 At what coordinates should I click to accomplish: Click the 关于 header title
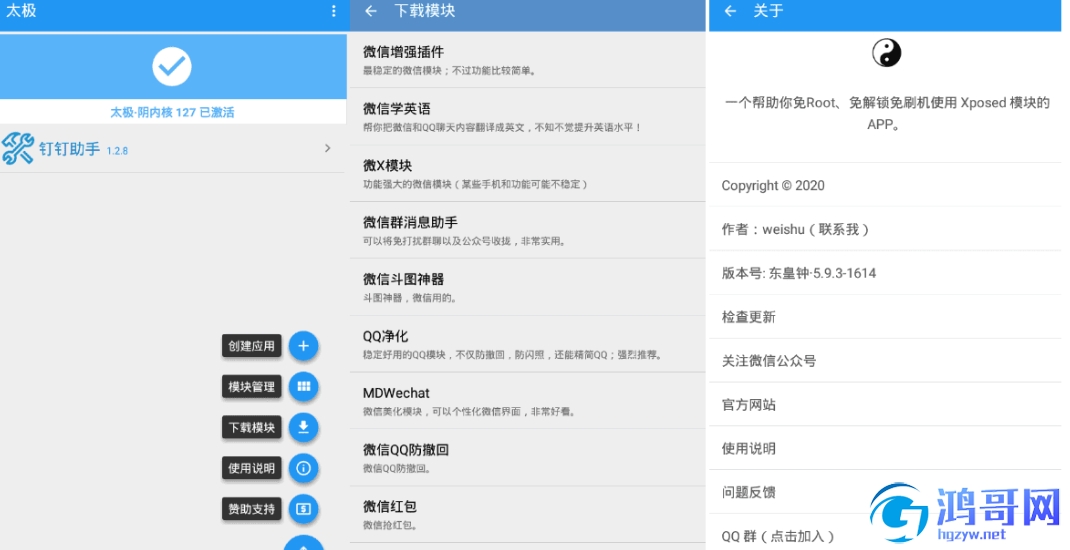pyautogui.click(x=768, y=11)
